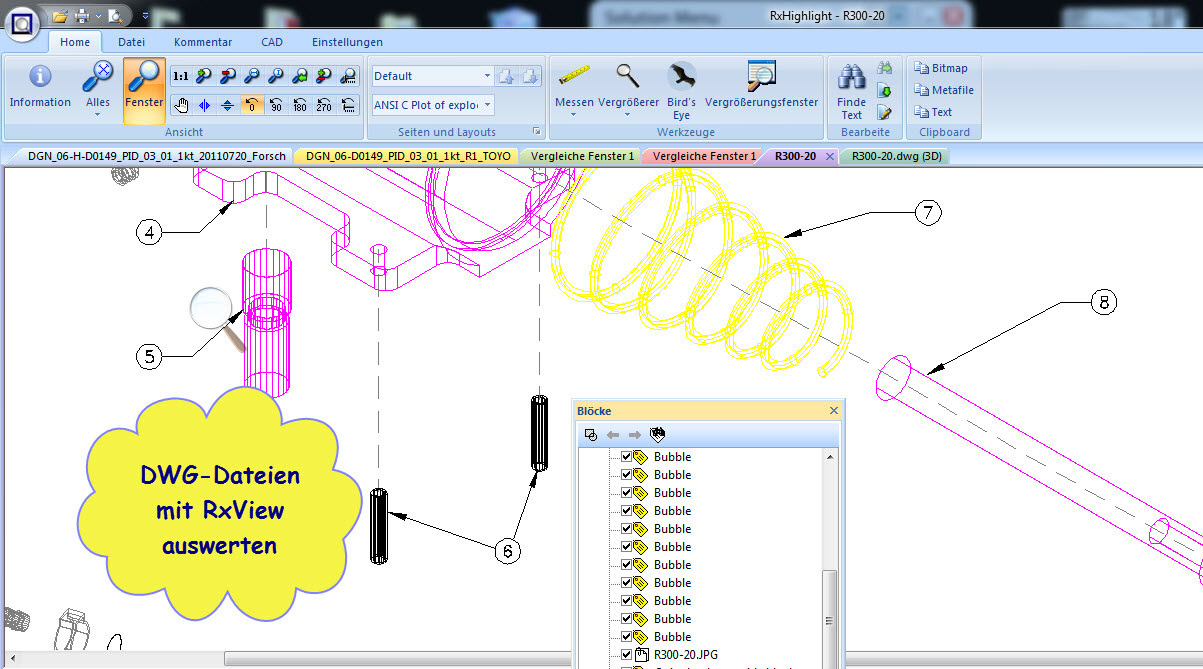Disable the R300-20.JPG block checkbox
The width and height of the screenshot is (1203, 669).
625,654
